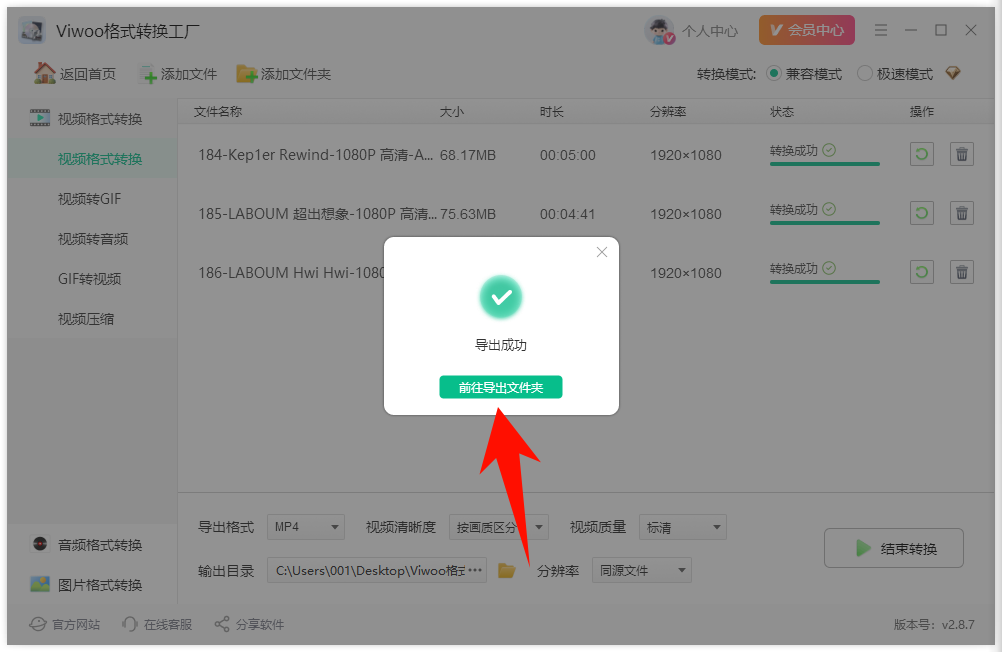Image resolution: width=1002 pixels, height=652 pixels.
Task: Switch to 视频压缩 in sidebar
Action: tap(86, 319)
